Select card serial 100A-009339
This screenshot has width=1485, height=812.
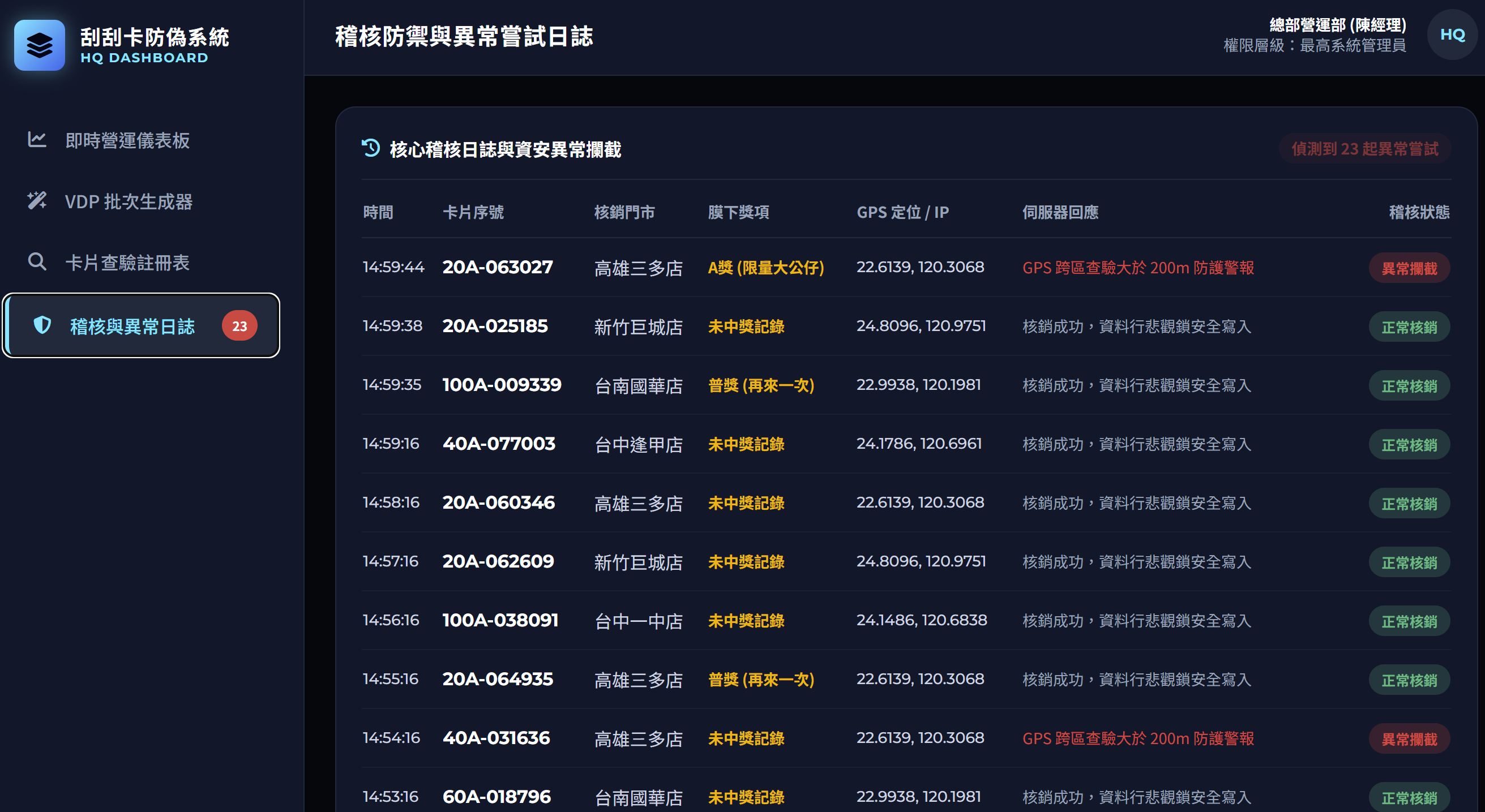coord(502,384)
